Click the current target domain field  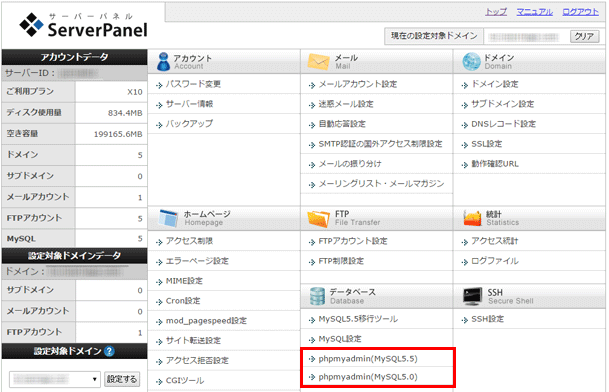[x=523, y=37]
